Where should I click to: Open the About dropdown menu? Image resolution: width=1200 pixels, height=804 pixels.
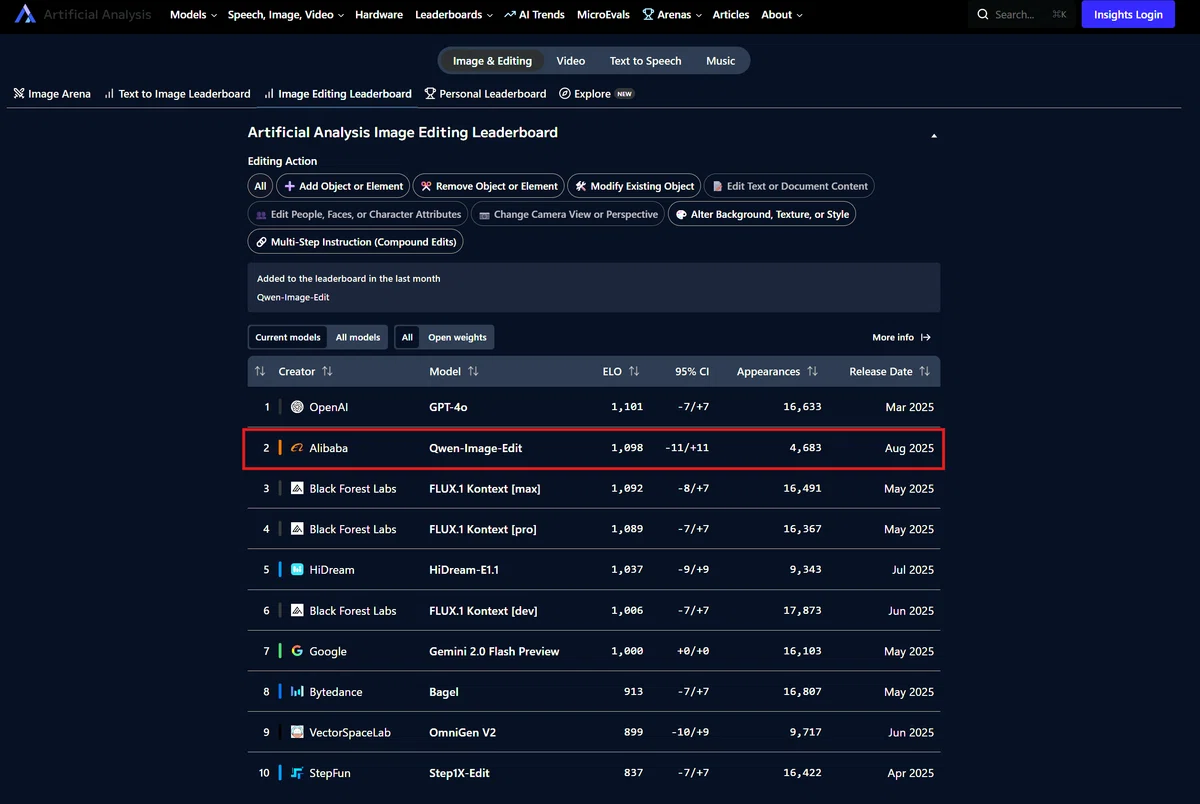point(782,15)
